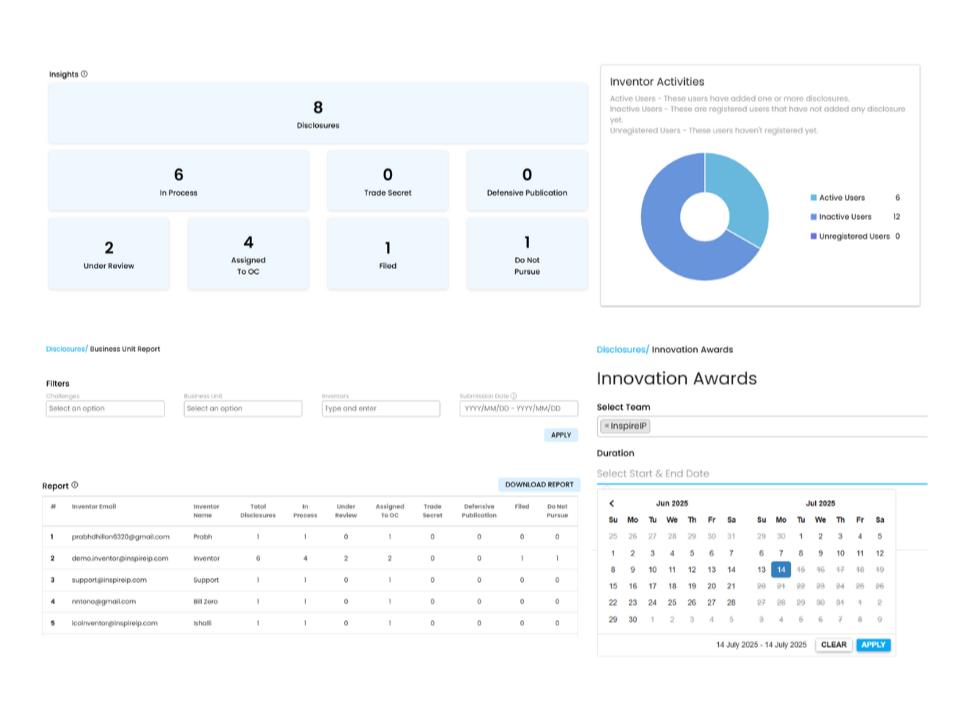Select July 14 in the calendar
960x720 pixels.
click(x=781, y=569)
